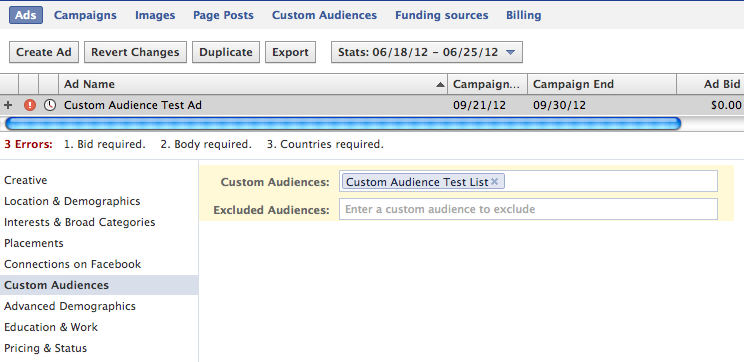
Task: Open the Funding sources tab
Action: tap(442, 15)
